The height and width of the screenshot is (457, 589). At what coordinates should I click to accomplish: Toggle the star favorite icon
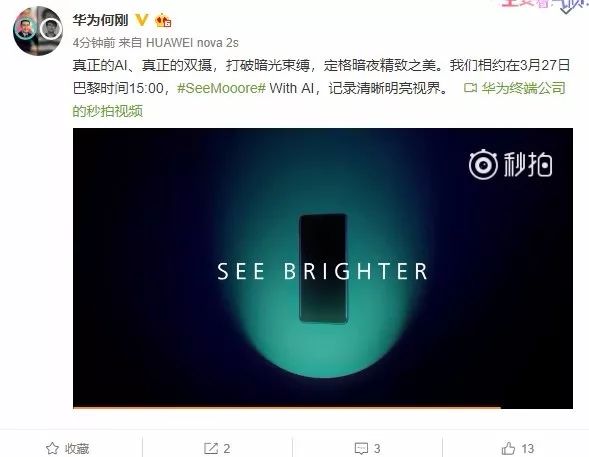pos(52,448)
